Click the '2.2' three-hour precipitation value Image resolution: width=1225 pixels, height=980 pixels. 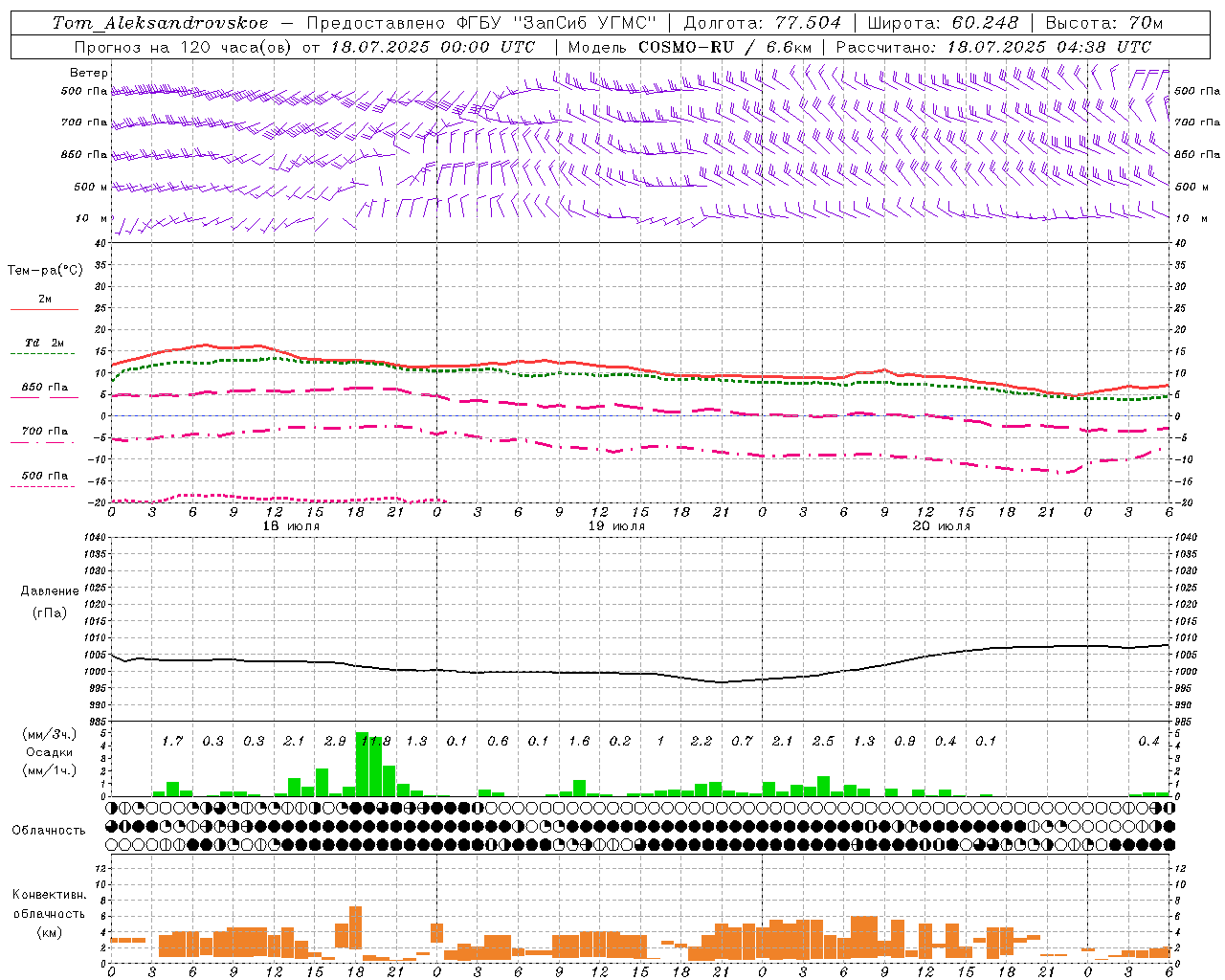click(x=702, y=742)
